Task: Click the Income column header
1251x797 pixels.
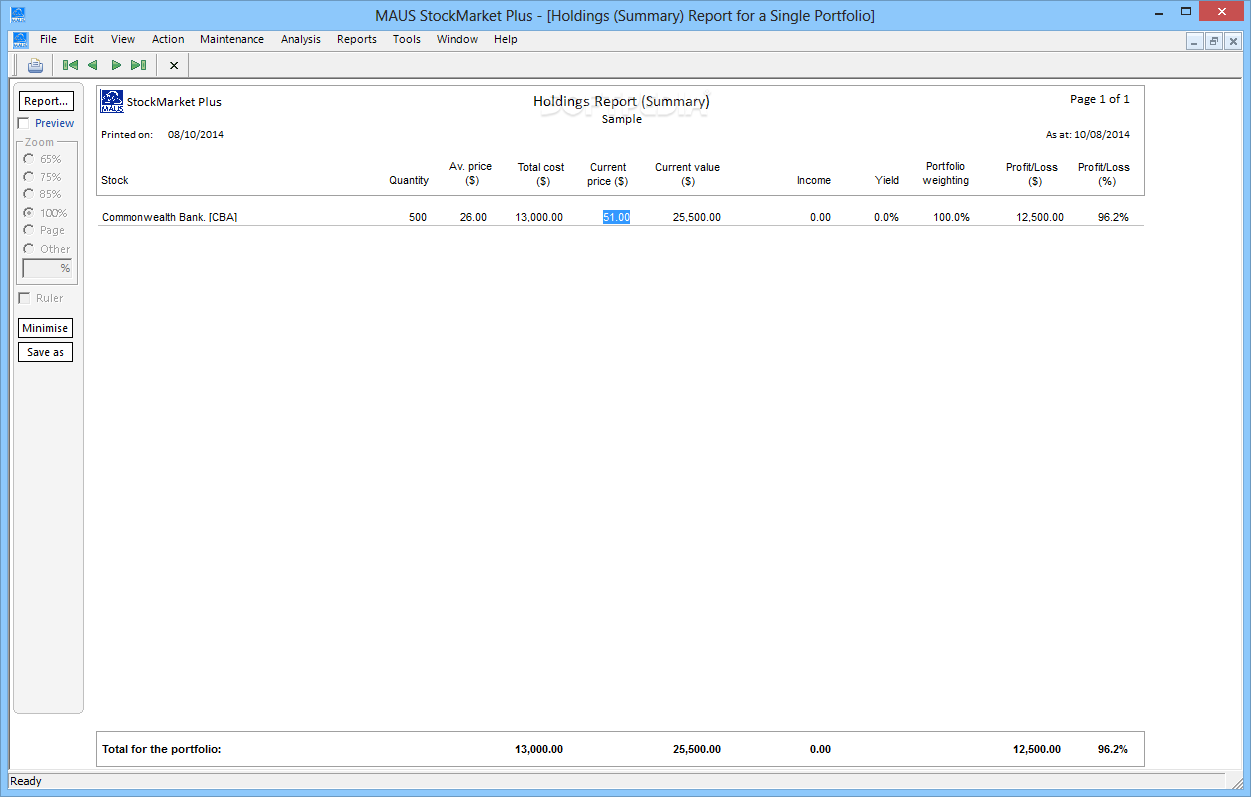Action: click(814, 181)
